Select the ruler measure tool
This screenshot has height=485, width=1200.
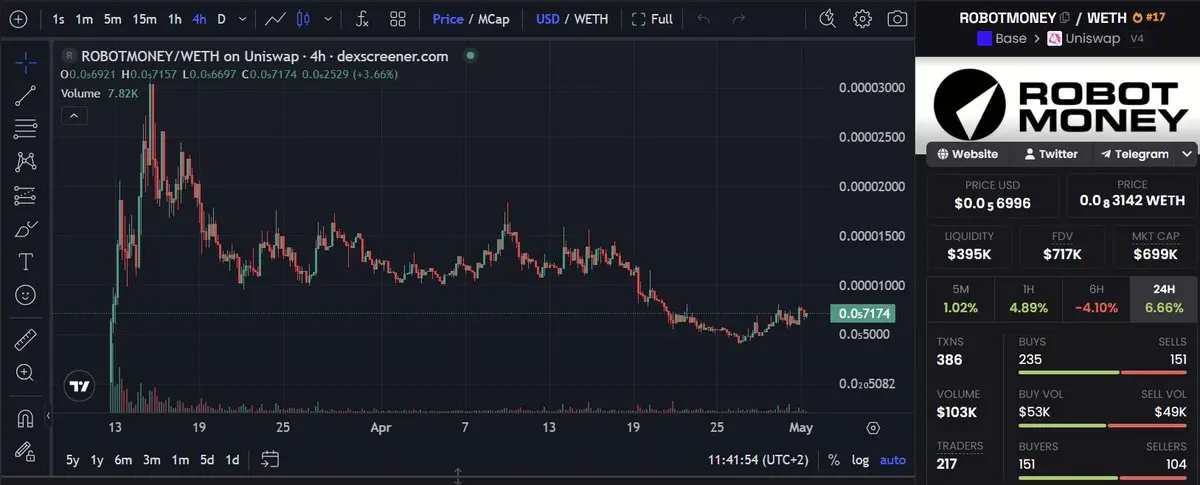coord(26,339)
